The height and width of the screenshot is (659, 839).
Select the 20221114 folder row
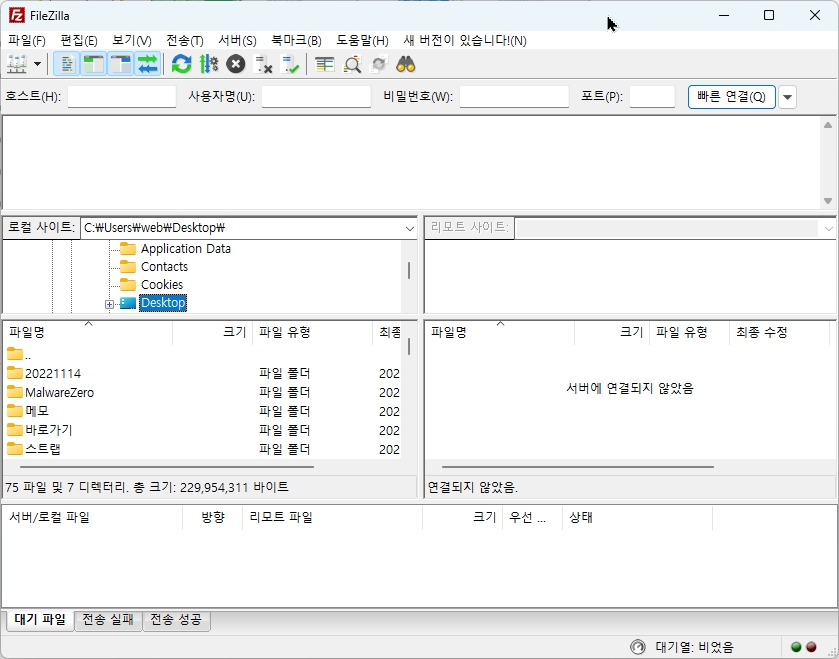(203, 373)
